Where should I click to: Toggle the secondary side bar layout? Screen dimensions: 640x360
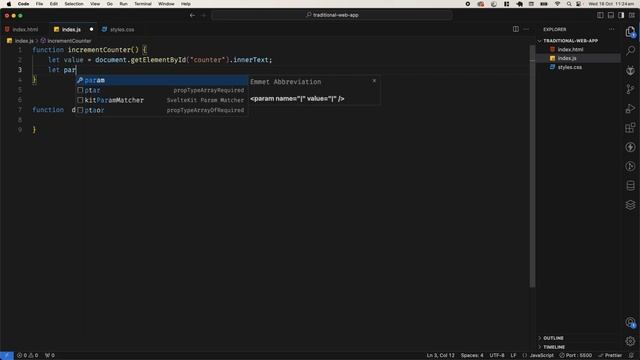pyautogui.click(x=621, y=15)
